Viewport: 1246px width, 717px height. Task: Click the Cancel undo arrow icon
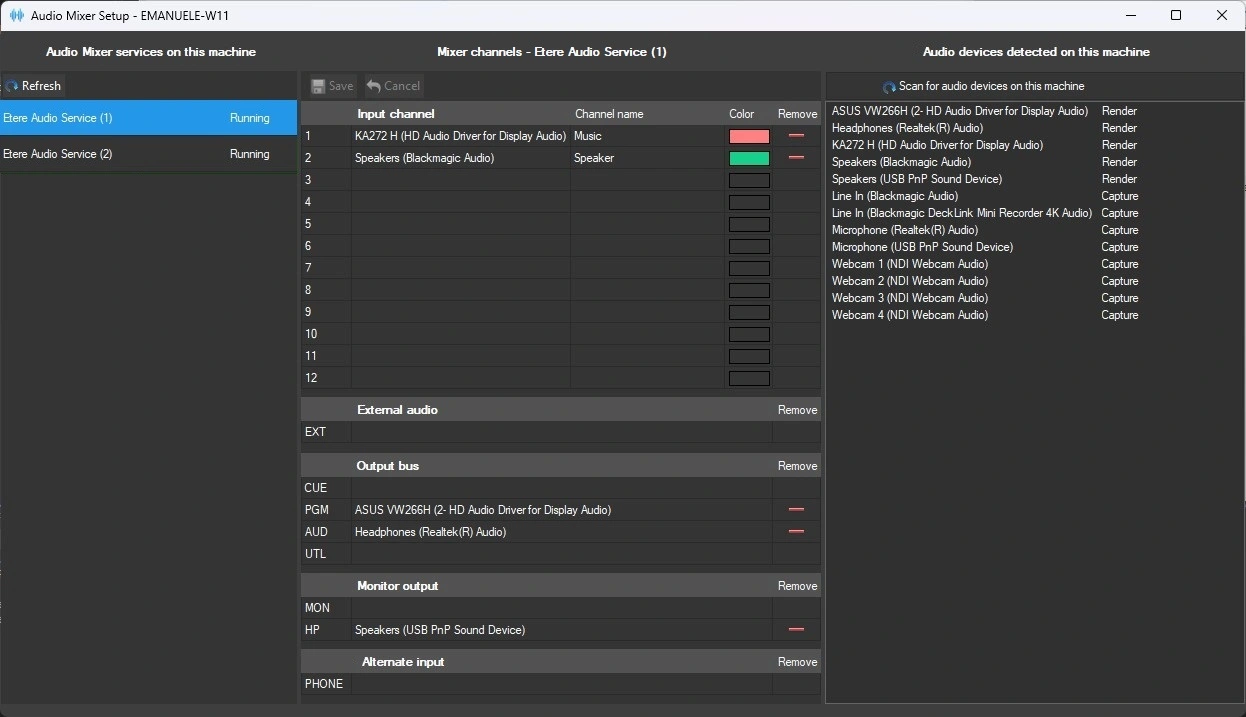tap(374, 86)
